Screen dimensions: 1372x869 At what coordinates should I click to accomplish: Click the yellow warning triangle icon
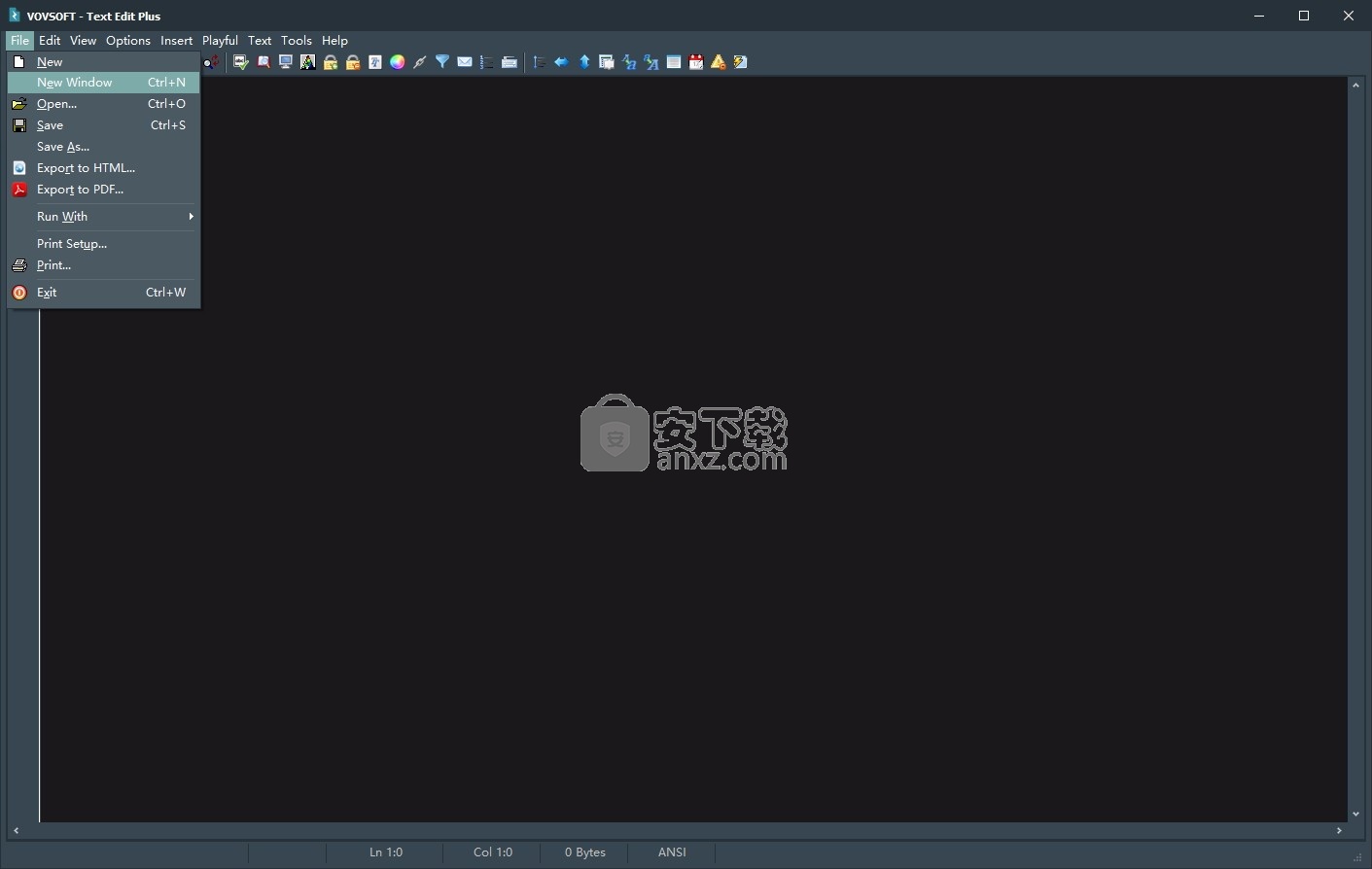click(719, 62)
